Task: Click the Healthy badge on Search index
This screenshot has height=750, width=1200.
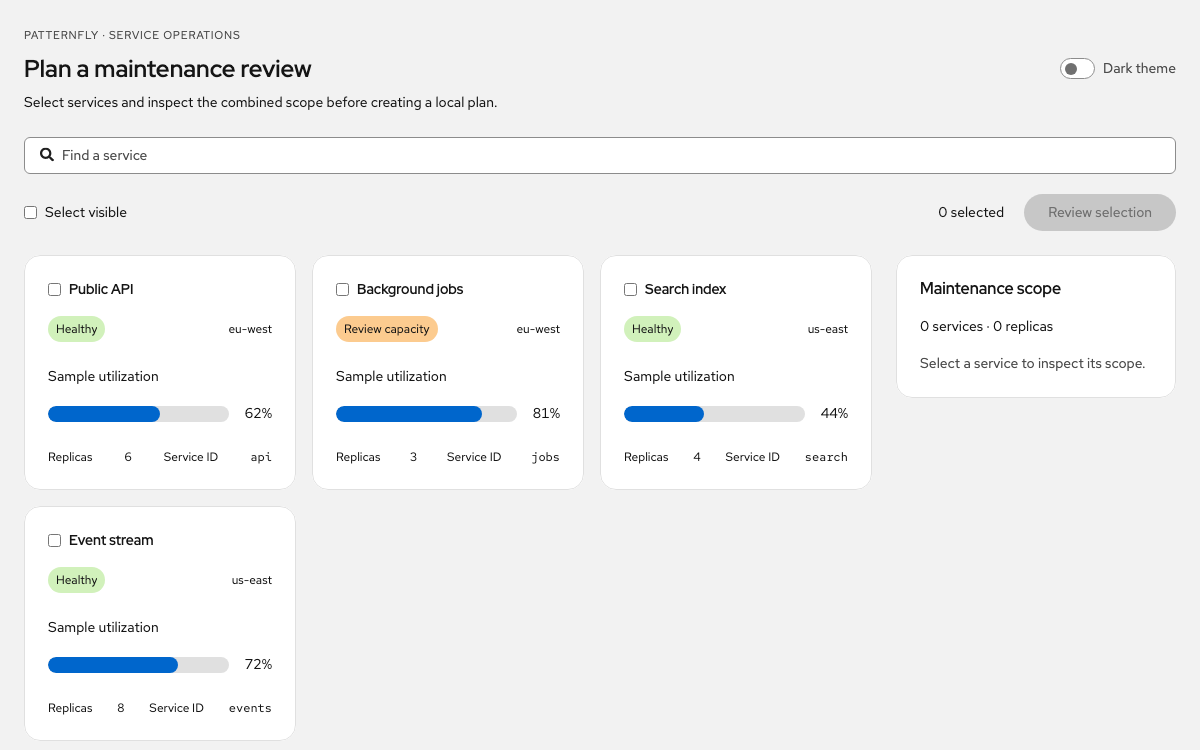Action: (652, 329)
